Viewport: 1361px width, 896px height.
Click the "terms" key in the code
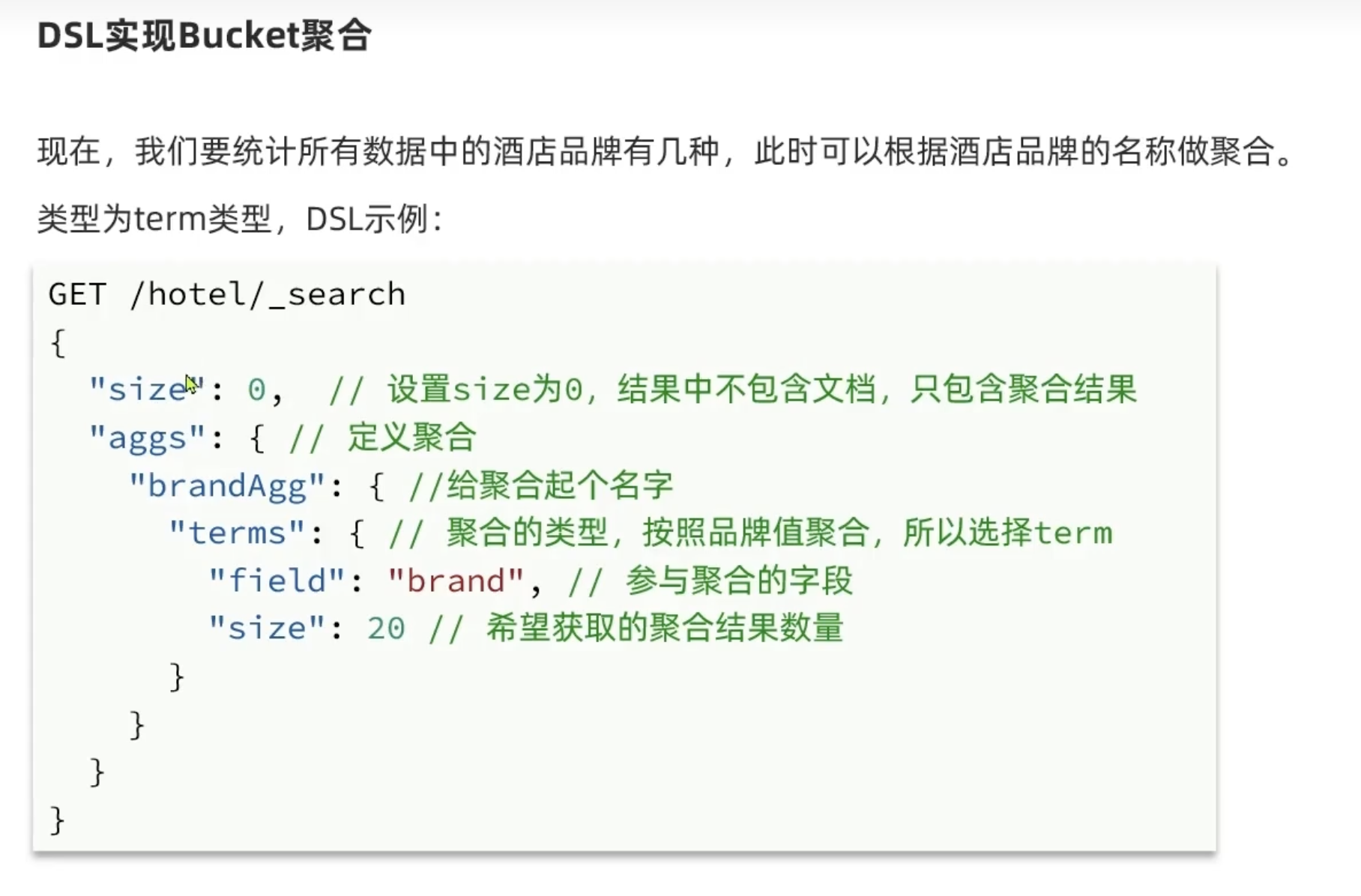click(237, 533)
